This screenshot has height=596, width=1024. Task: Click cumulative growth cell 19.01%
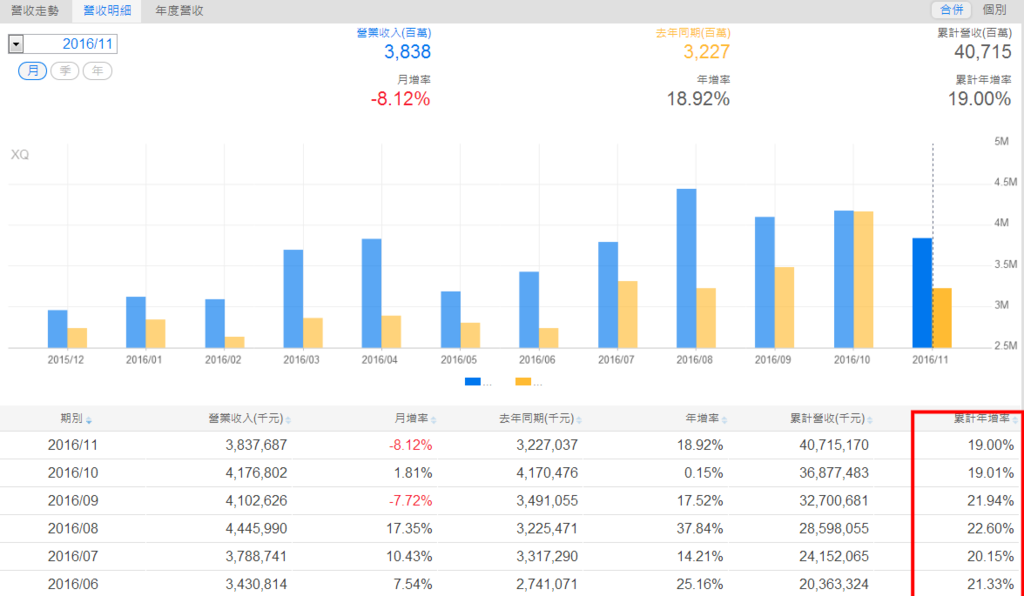coord(991,473)
